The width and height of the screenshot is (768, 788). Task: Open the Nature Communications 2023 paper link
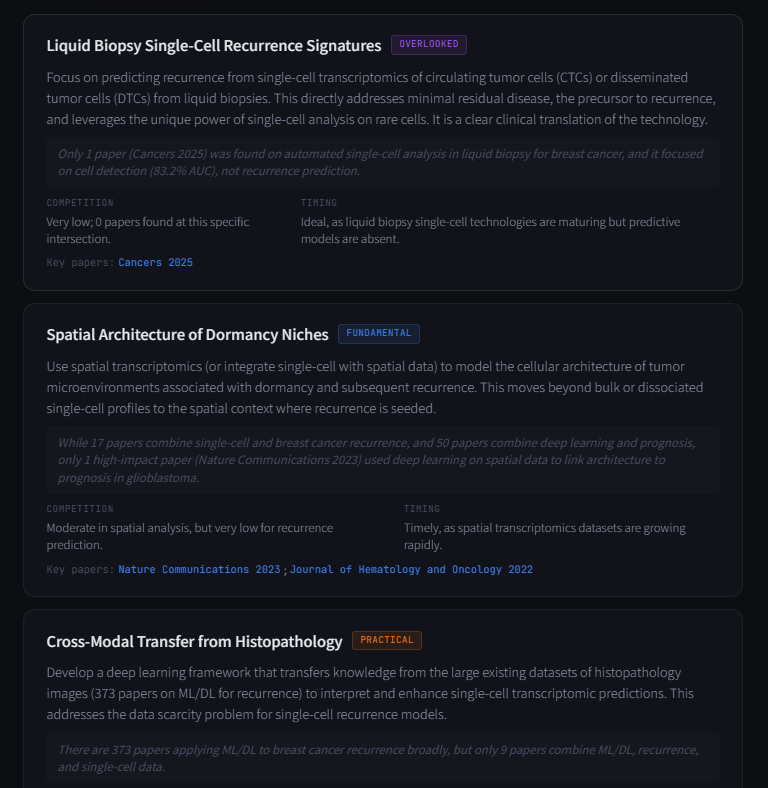coord(199,569)
